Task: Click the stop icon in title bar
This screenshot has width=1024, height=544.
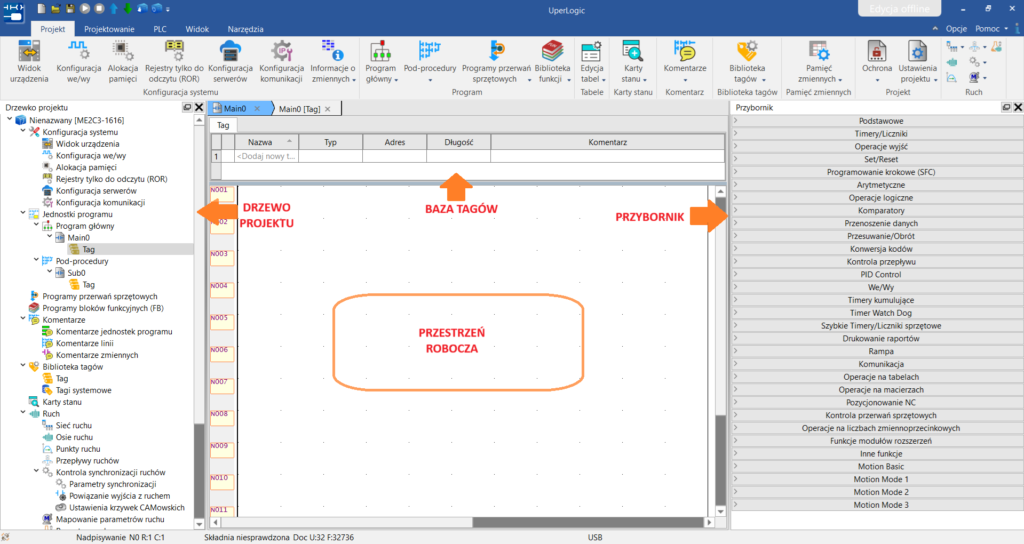Action: [99, 8]
